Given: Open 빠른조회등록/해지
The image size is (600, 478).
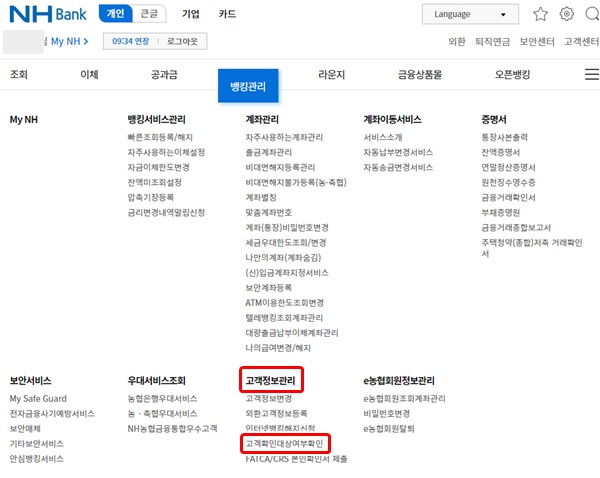Looking at the screenshot, I should 160,137.
